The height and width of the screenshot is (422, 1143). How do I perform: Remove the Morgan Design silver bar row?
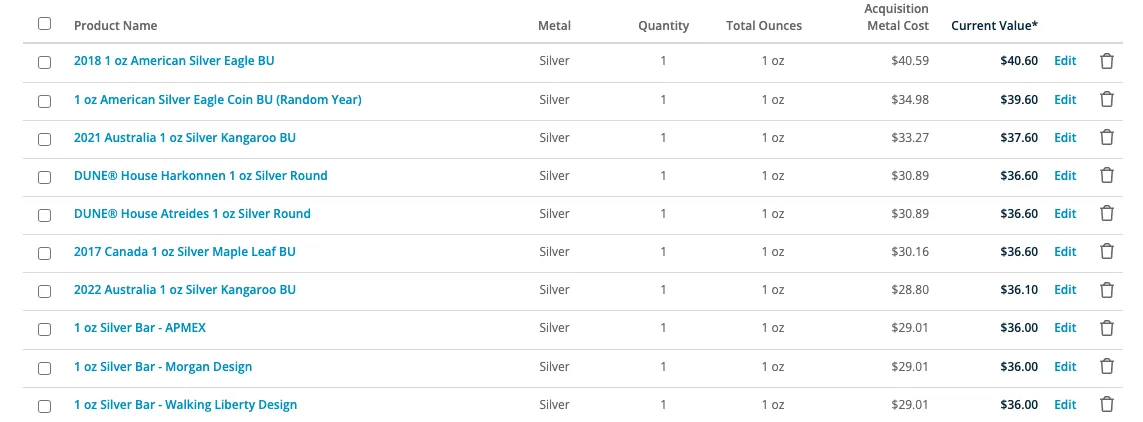1107,366
